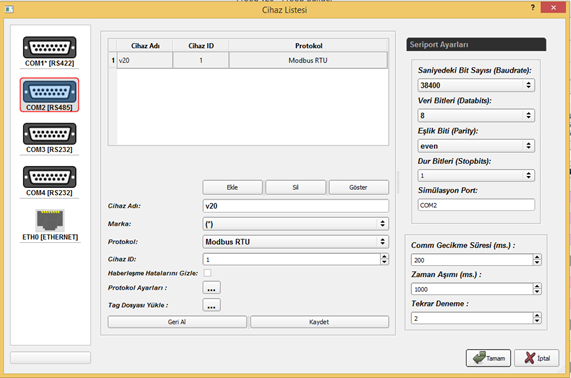
Task: Select row number 1 header in table
Action: (x=113, y=60)
